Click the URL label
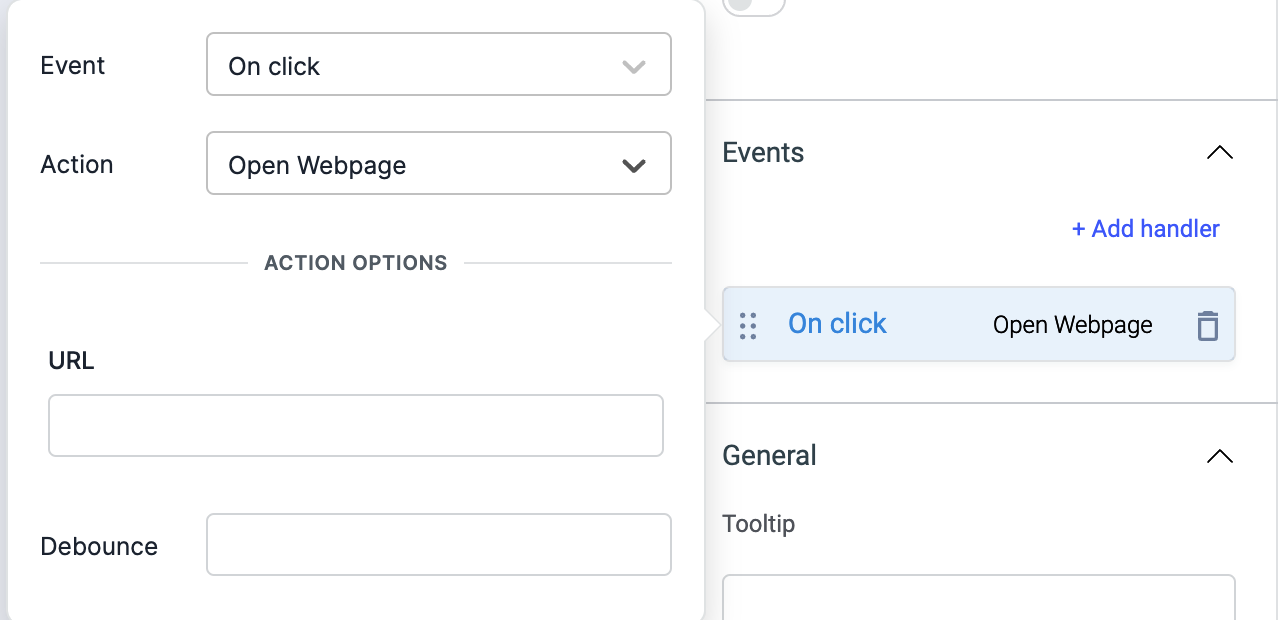Viewport: 1278px width, 620px height. point(71,361)
